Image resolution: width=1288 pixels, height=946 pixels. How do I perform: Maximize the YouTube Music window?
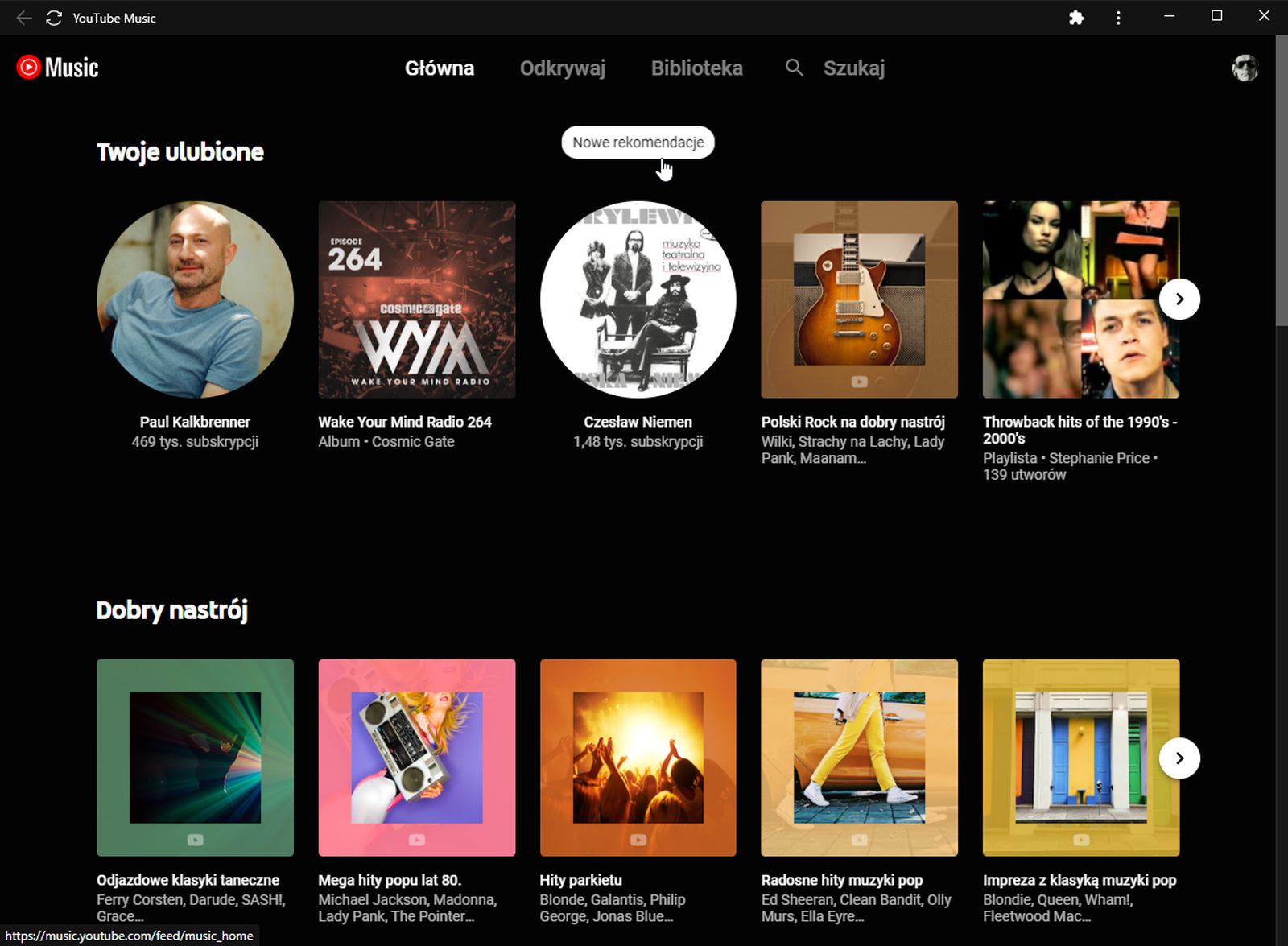point(1217,16)
